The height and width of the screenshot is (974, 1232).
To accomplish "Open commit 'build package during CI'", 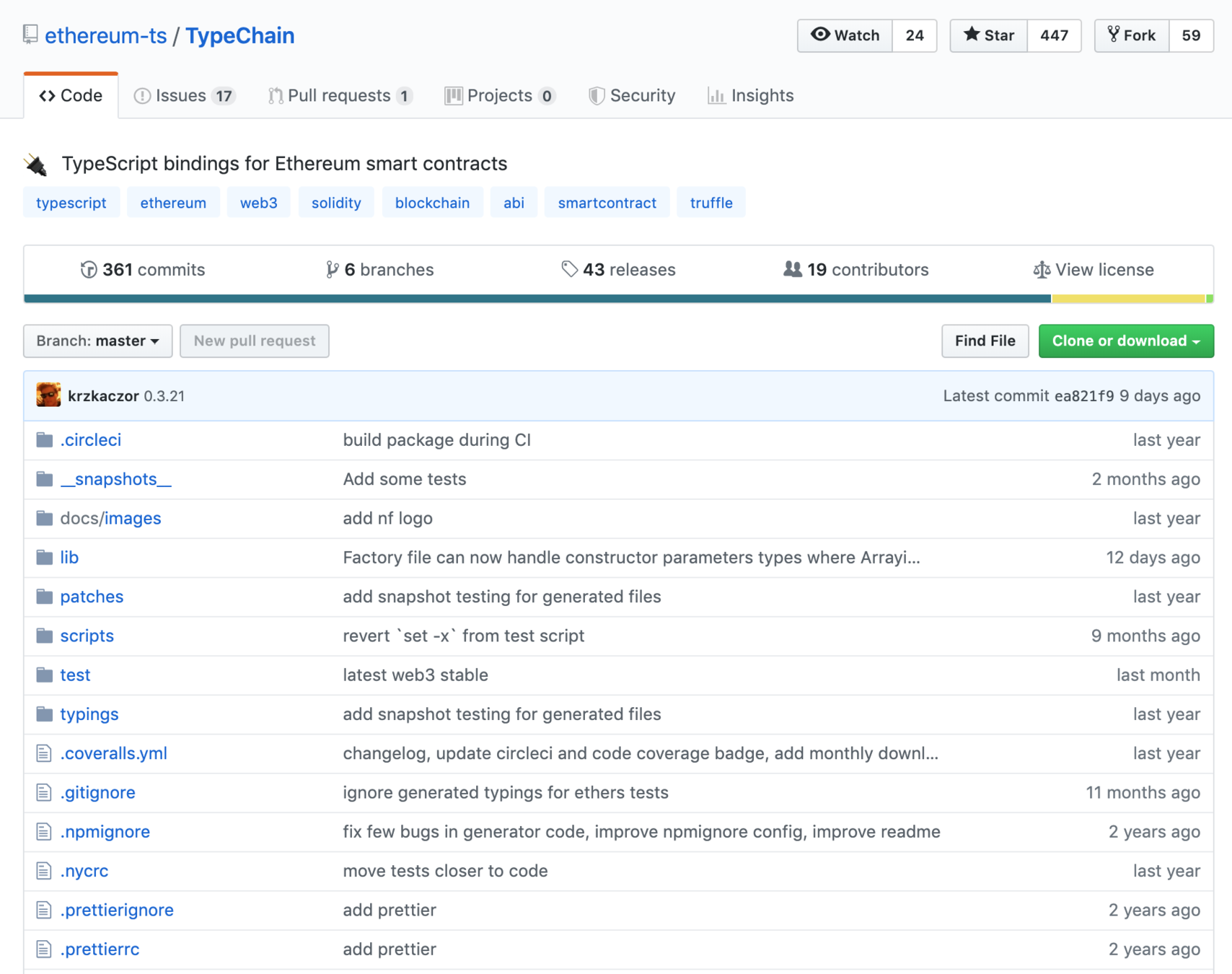I will pos(437,440).
